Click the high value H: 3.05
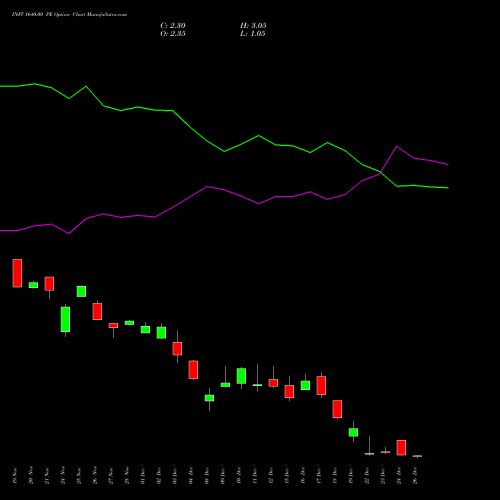 coord(253,26)
